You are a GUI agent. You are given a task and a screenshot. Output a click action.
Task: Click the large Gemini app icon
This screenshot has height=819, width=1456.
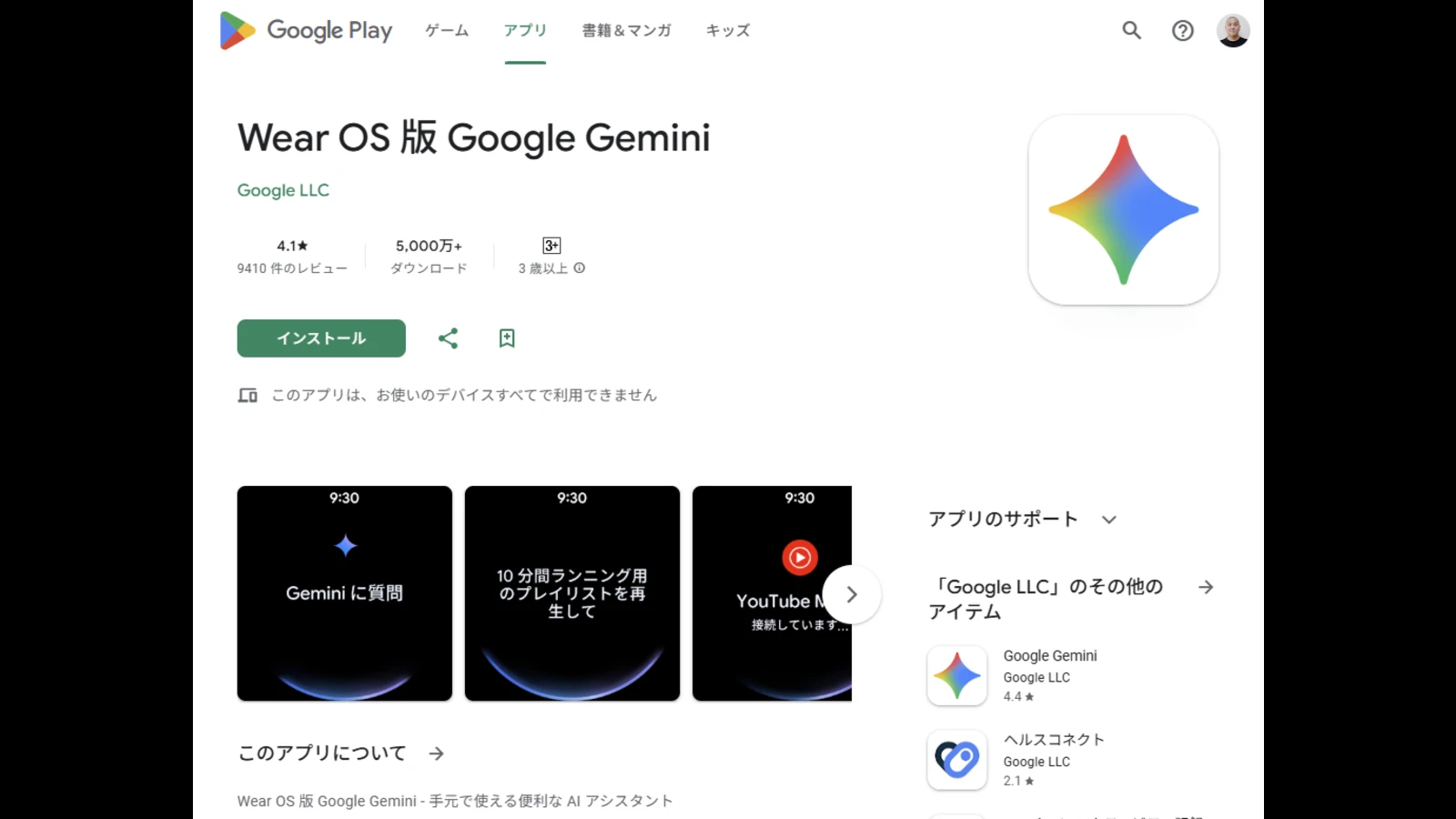(x=1123, y=209)
